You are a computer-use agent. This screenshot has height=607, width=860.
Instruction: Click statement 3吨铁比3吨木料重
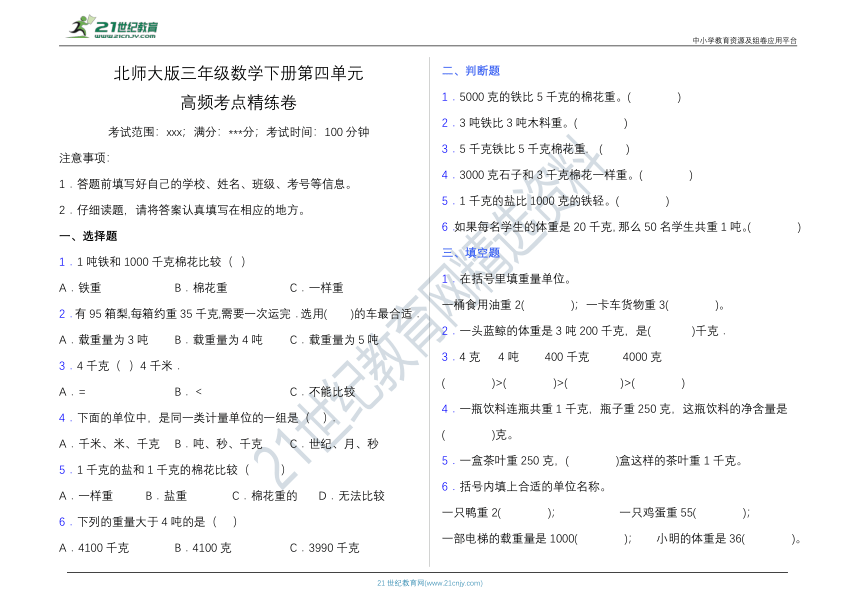click(535, 123)
